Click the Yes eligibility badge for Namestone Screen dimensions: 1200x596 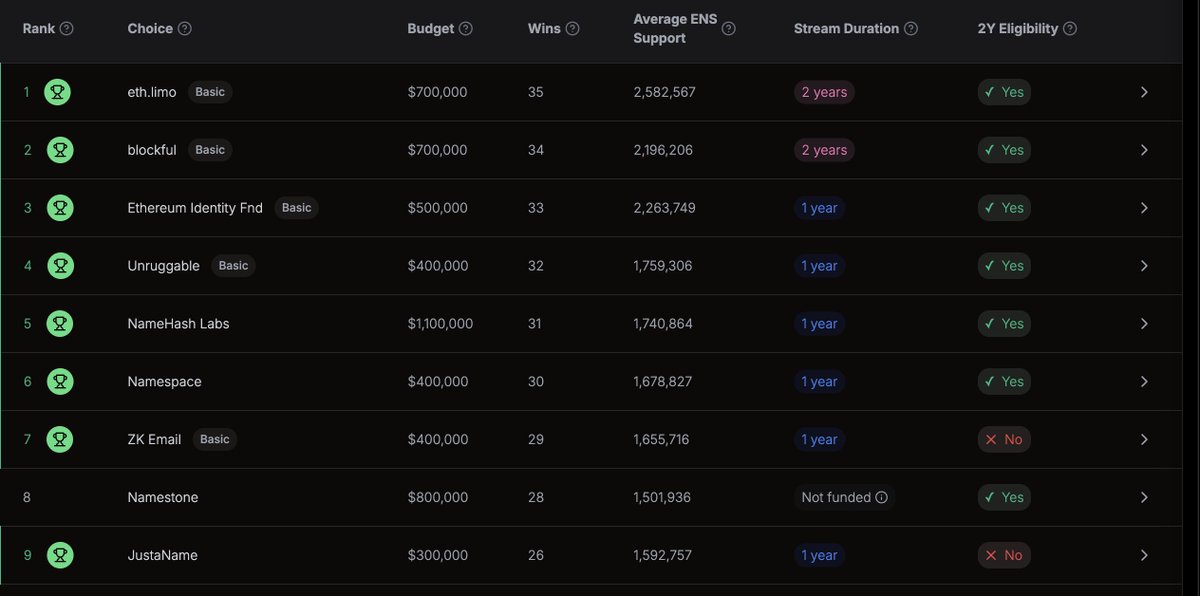[x=1004, y=497]
